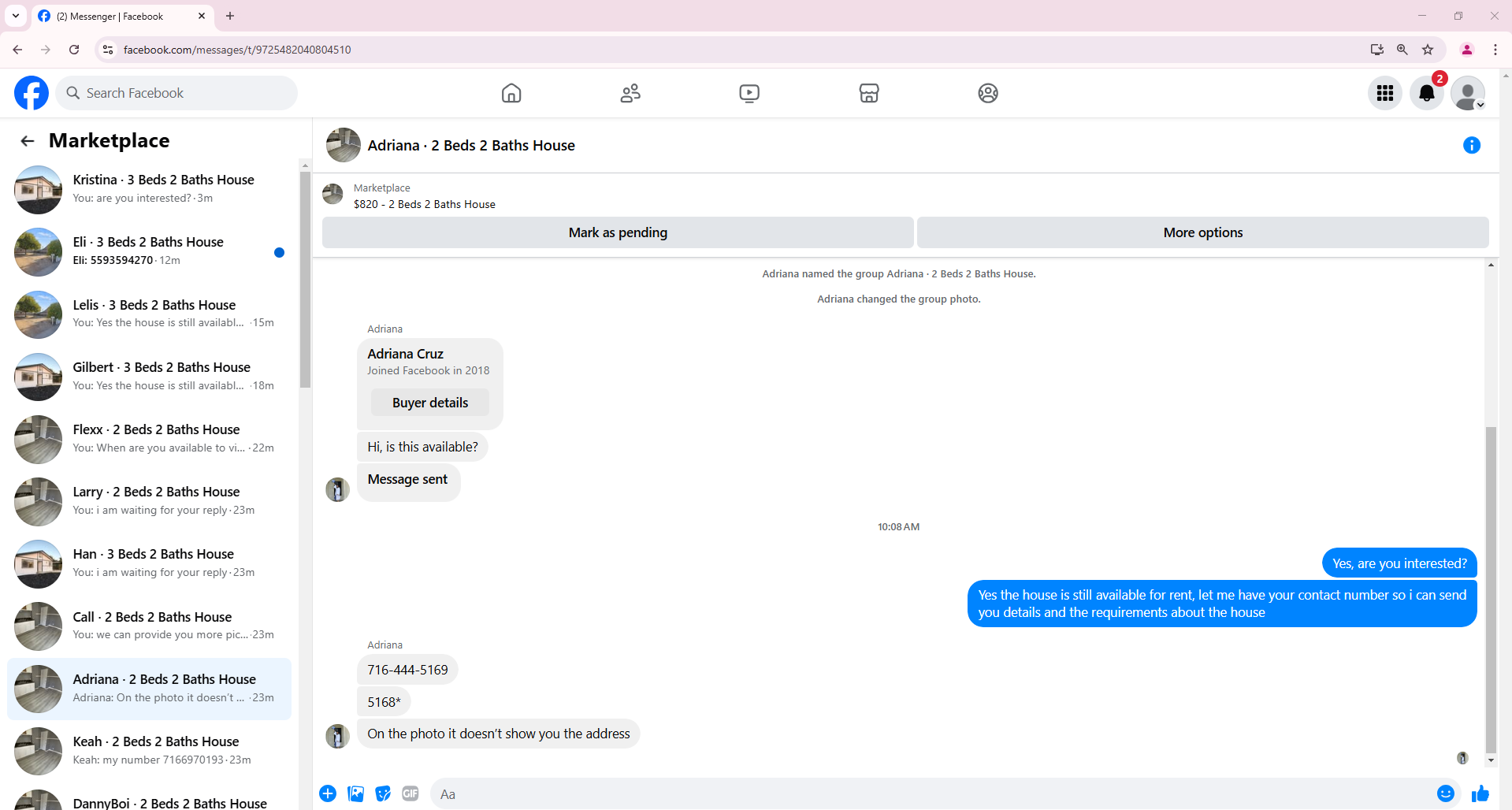Click the chat messages scrollbar

tap(1491, 589)
